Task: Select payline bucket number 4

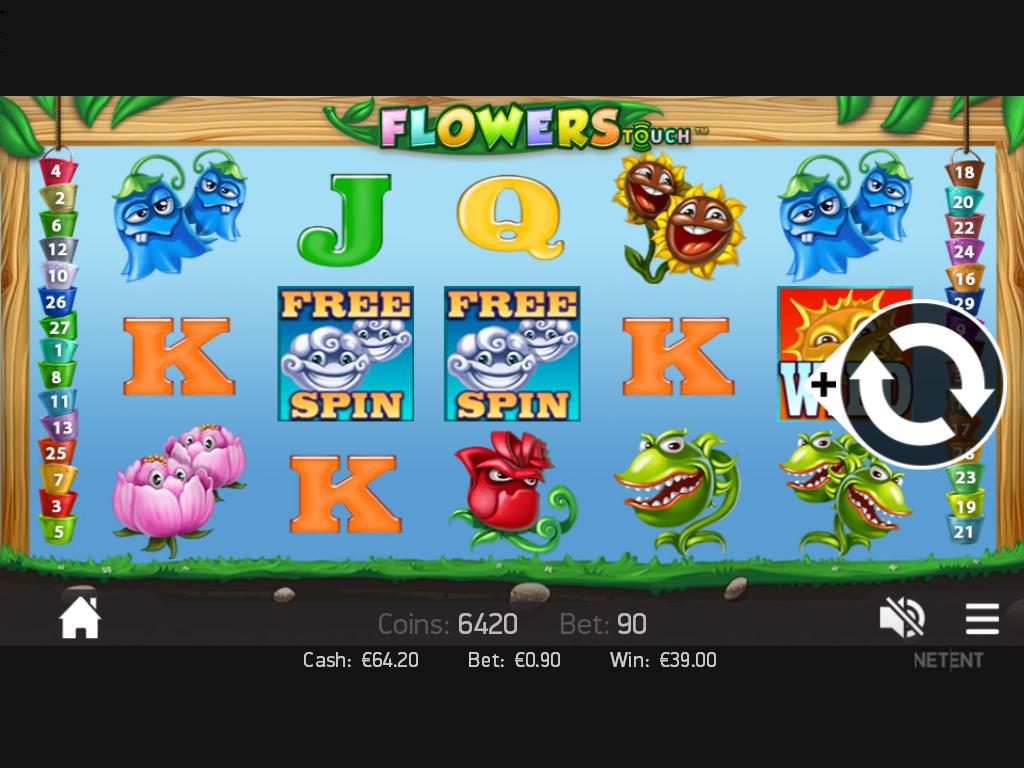Action: pyautogui.click(x=58, y=171)
